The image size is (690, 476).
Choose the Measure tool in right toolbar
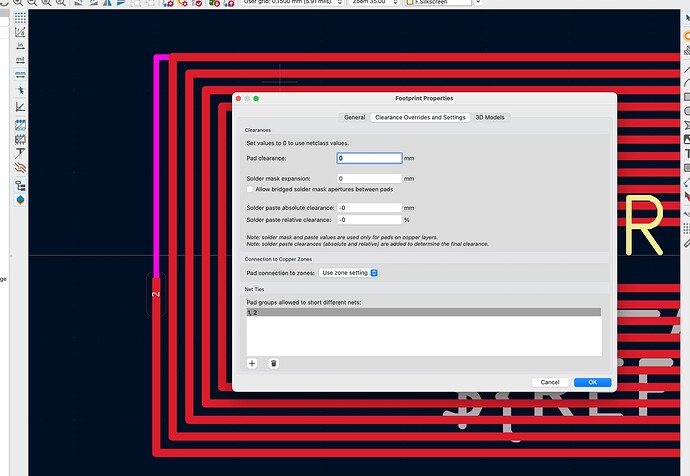click(686, 242)
